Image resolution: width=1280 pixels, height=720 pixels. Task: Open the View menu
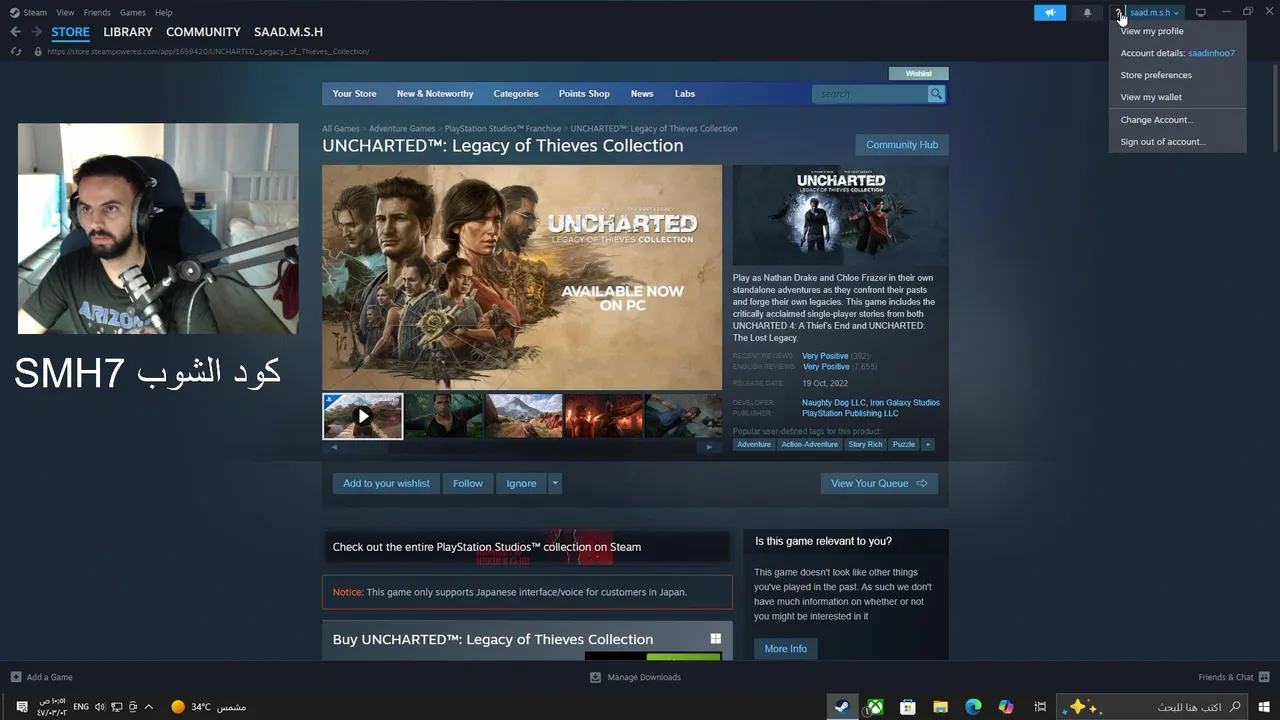click(65, 12)
